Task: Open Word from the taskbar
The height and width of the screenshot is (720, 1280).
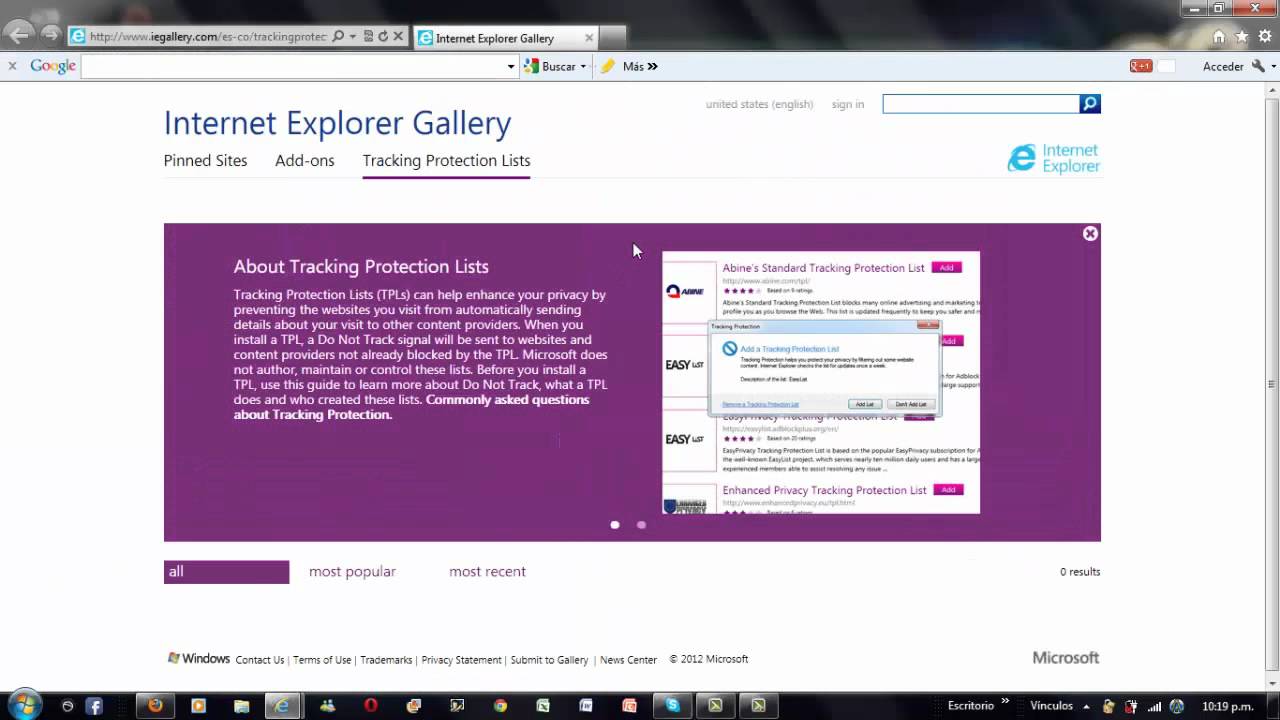Action: [586, 706]
